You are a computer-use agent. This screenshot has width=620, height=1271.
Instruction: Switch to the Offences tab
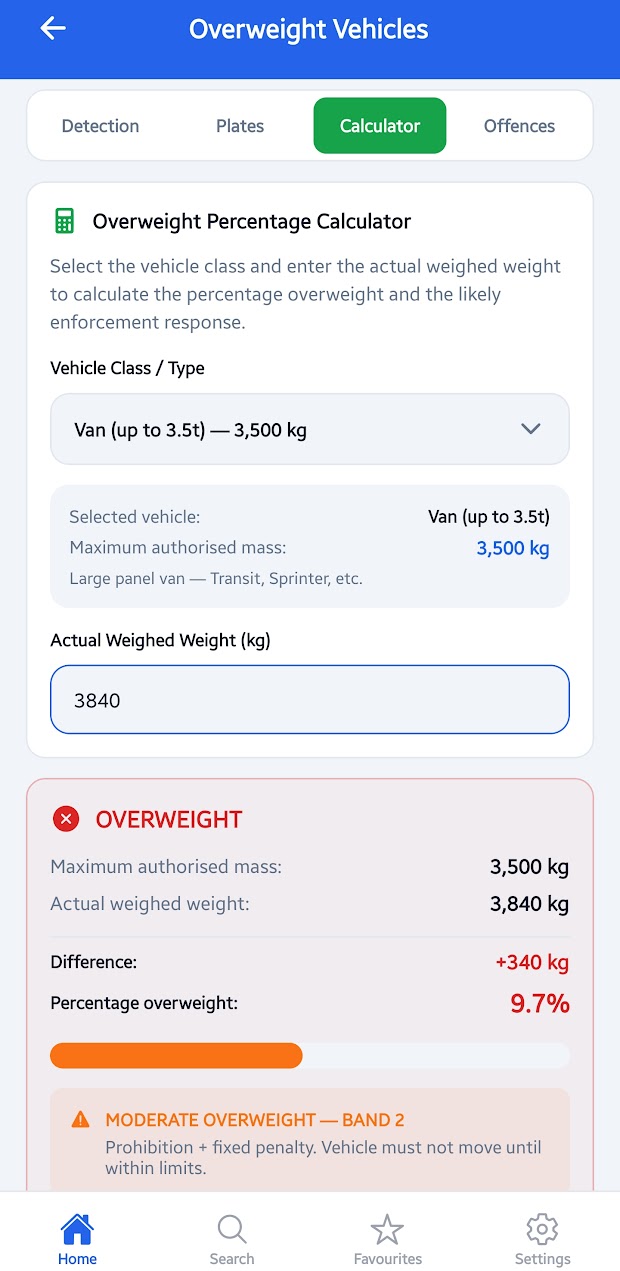[519, 126]
